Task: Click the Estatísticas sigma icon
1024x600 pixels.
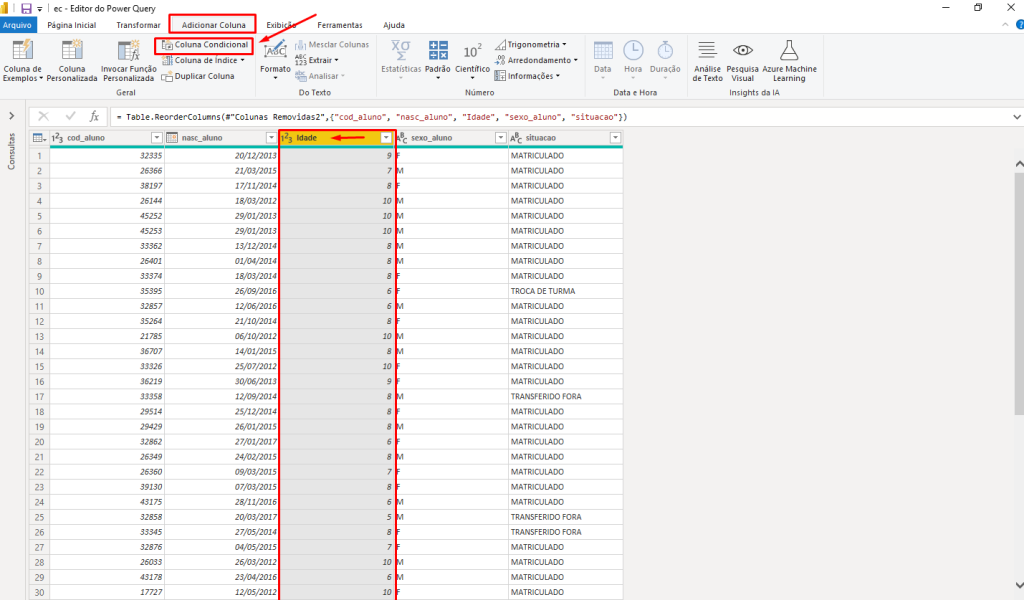Action: (x=400, y=50)
